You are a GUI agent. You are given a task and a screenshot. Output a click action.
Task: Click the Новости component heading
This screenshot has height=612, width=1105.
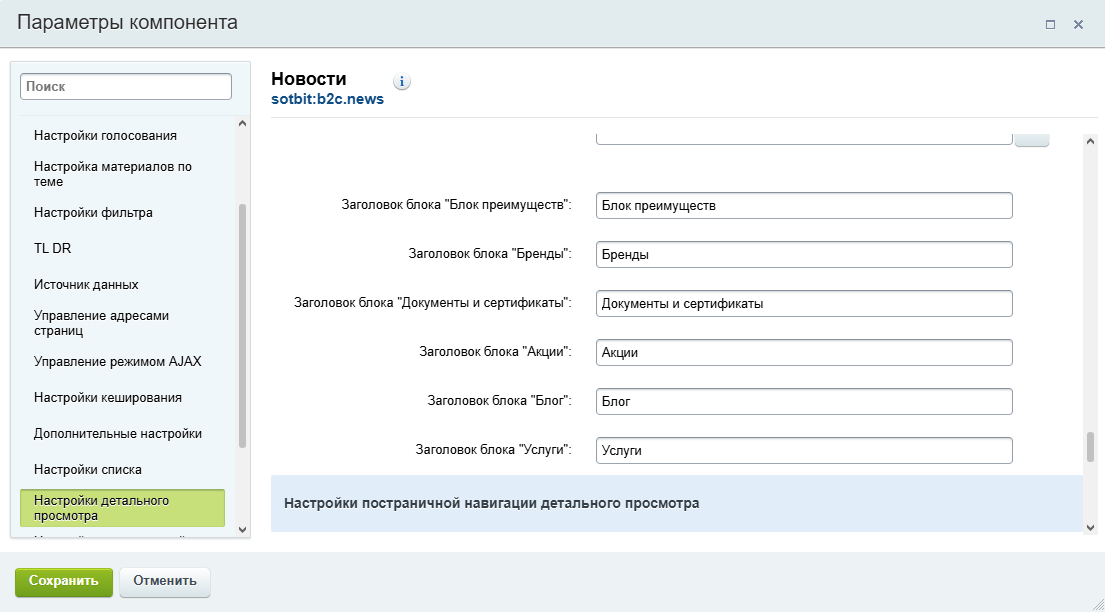(x=309, y=78)
